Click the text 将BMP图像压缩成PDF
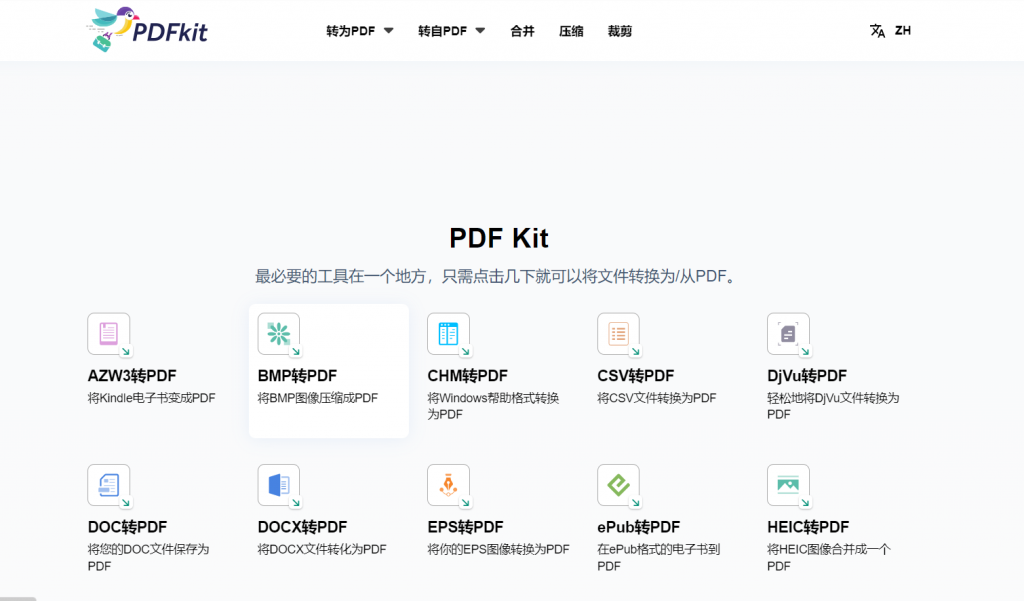Screen dimensions: 1024x601 pos(317,398)
